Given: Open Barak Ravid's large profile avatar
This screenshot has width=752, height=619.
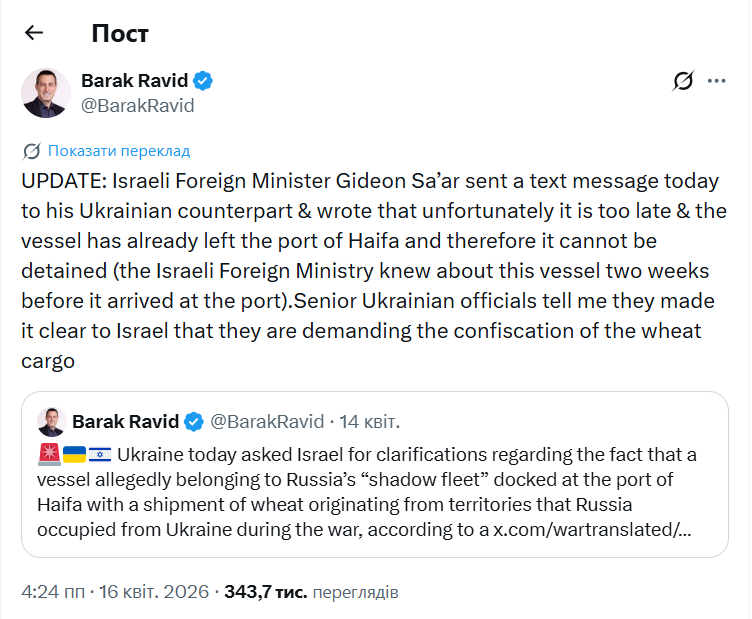Looking at the screenshot, I should 46,93.
